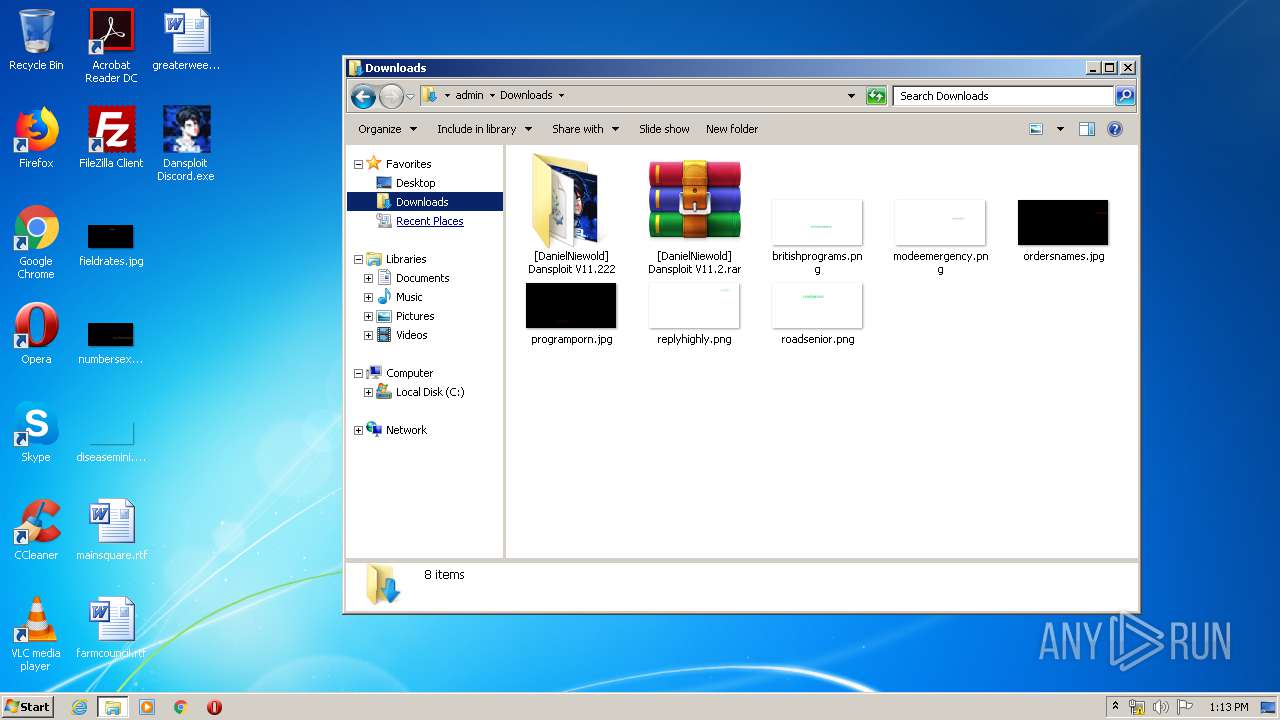The image size is (1280, 720).
Task: Open the recent pages dropdown arrow
Action: pyautogui.click(x=410, y=97)
